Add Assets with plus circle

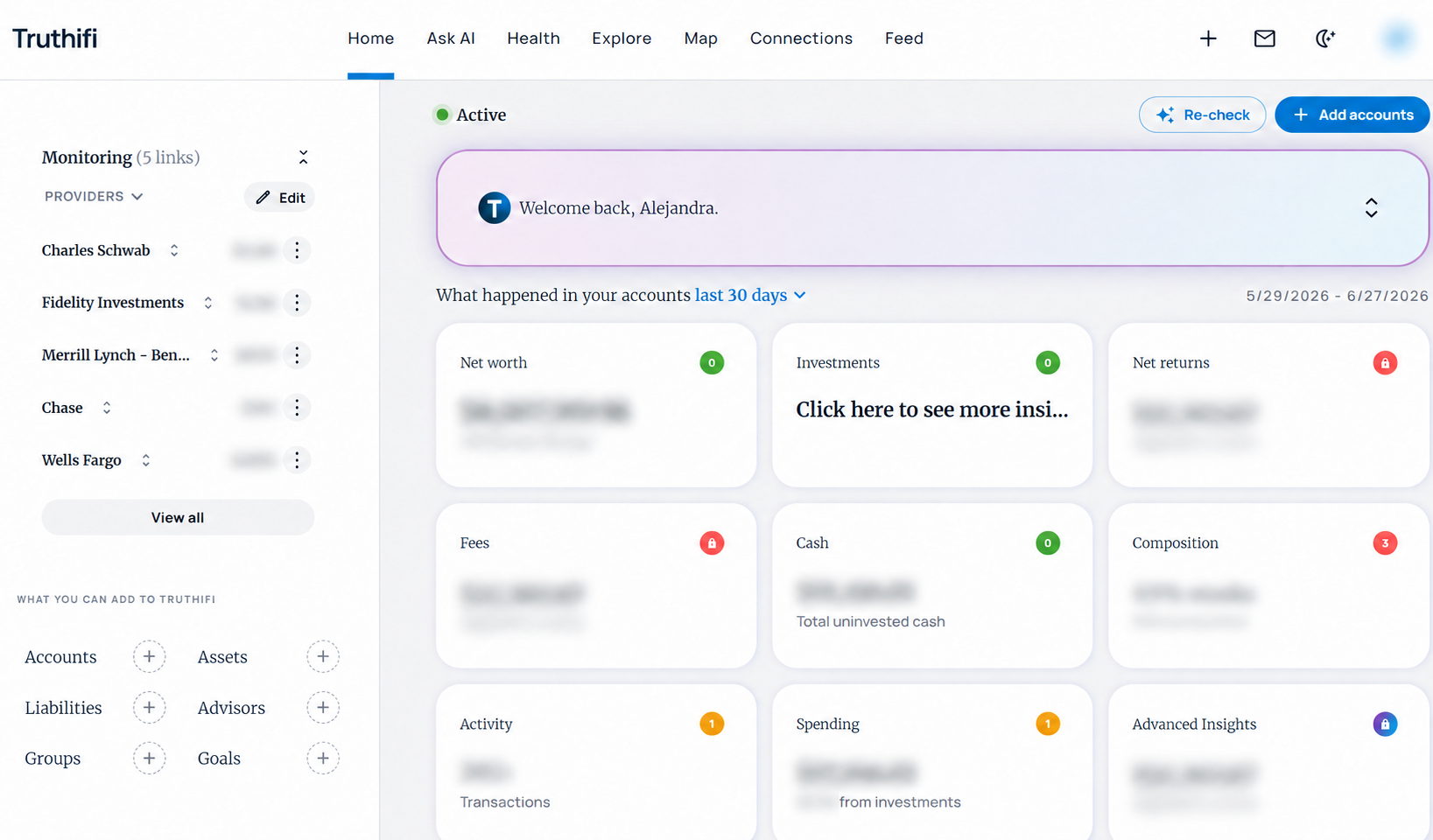coord(323,656)
